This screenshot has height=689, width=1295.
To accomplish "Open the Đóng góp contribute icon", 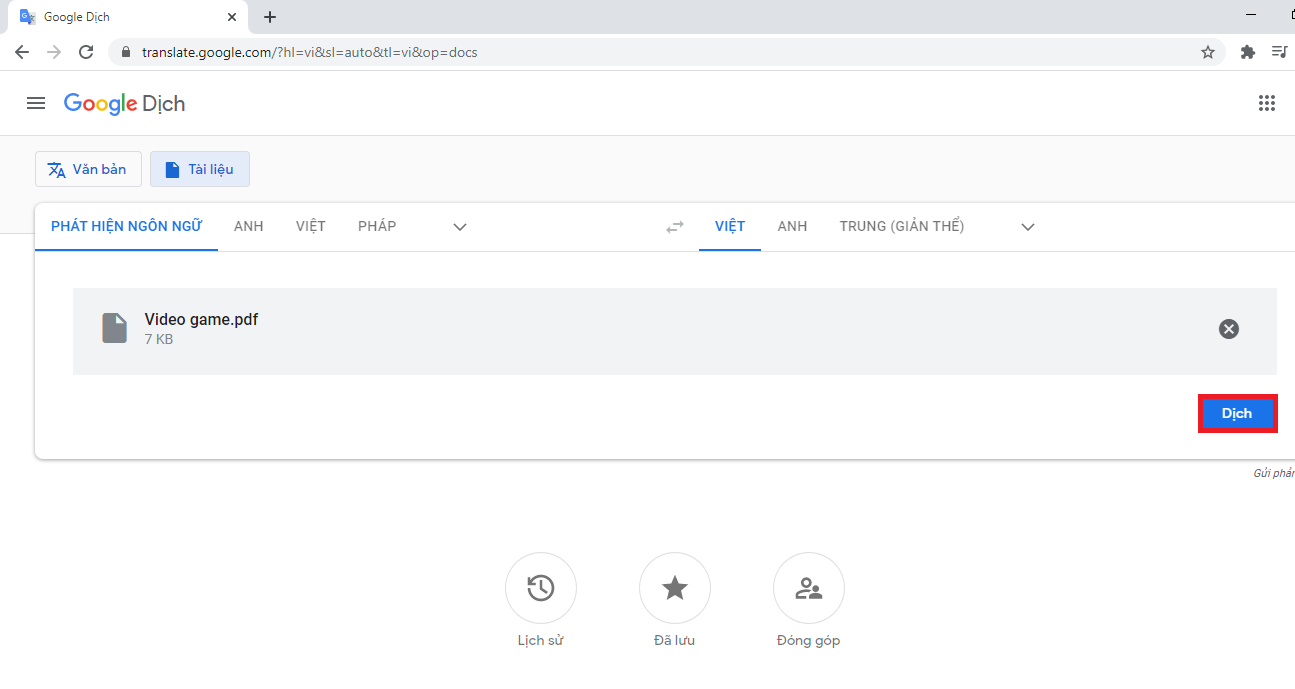I will click(x=809, y=588).
